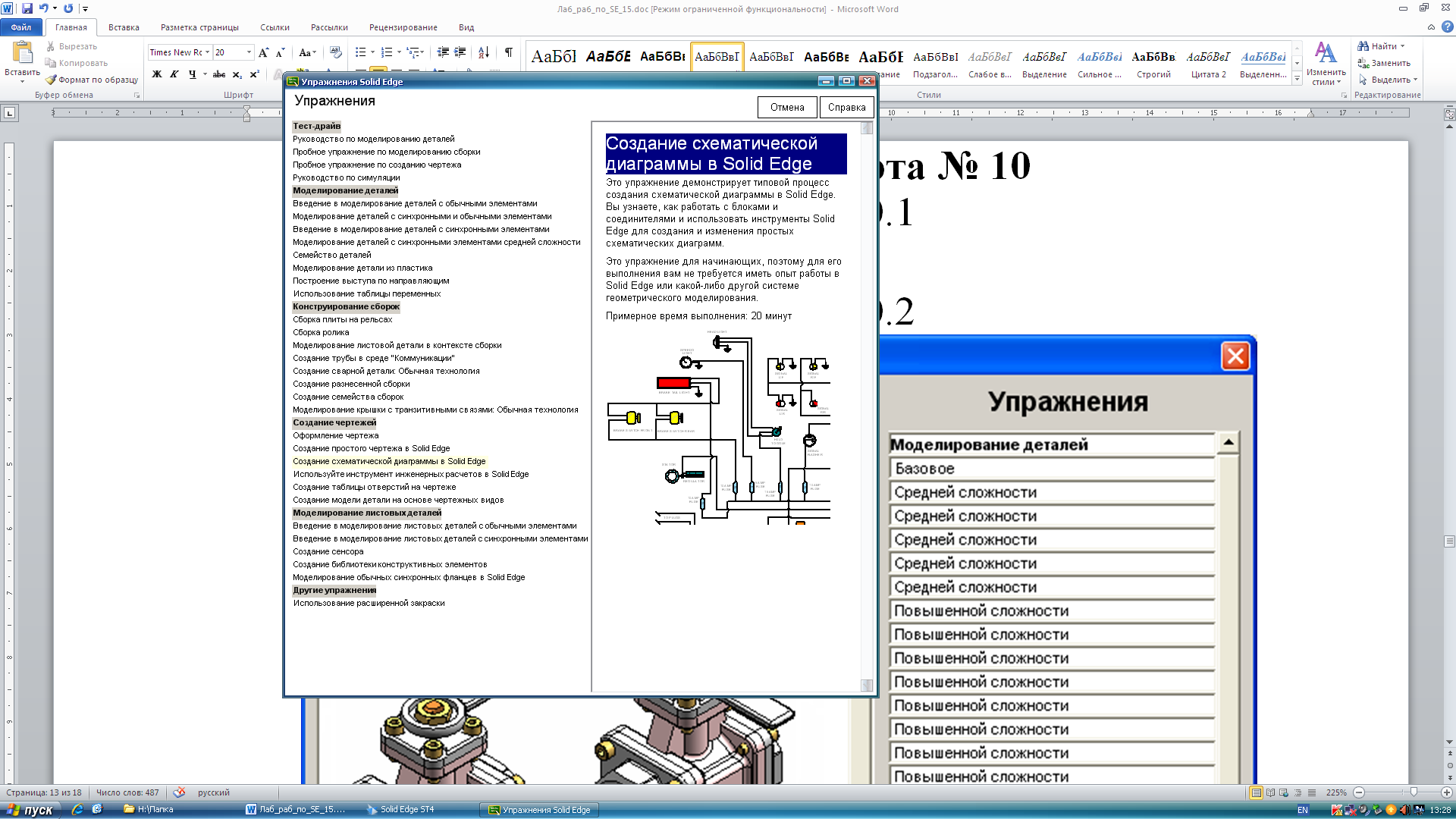Apply the Строгий style from gallery
The height and width of the screenshot is (819, 1456).
click(x=1153, y=63)
